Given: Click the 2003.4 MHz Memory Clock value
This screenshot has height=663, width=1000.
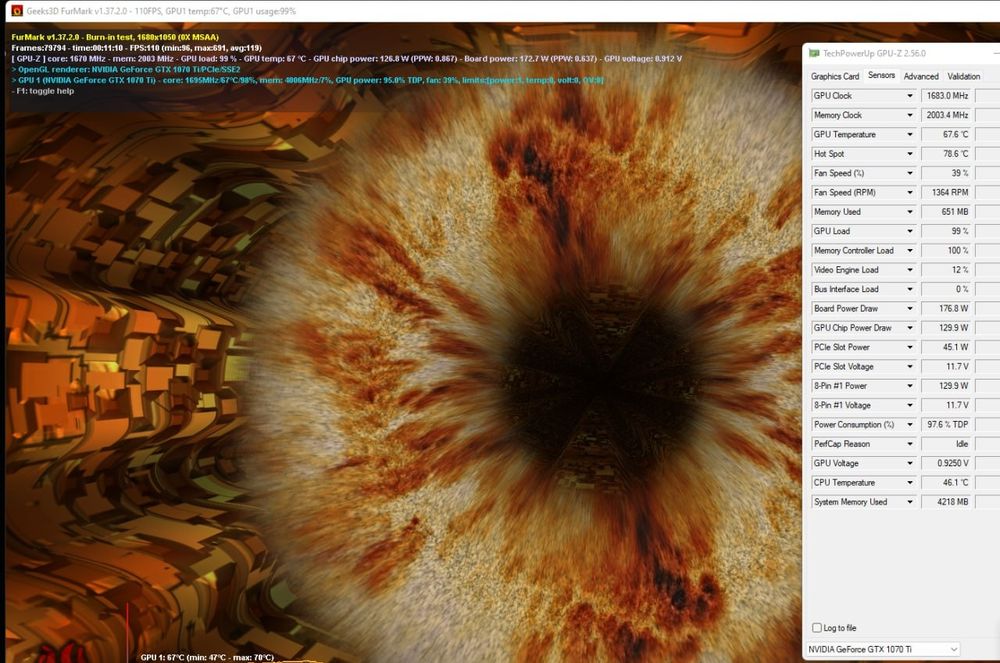Looking at the screenshot, I should coord(946,115).
